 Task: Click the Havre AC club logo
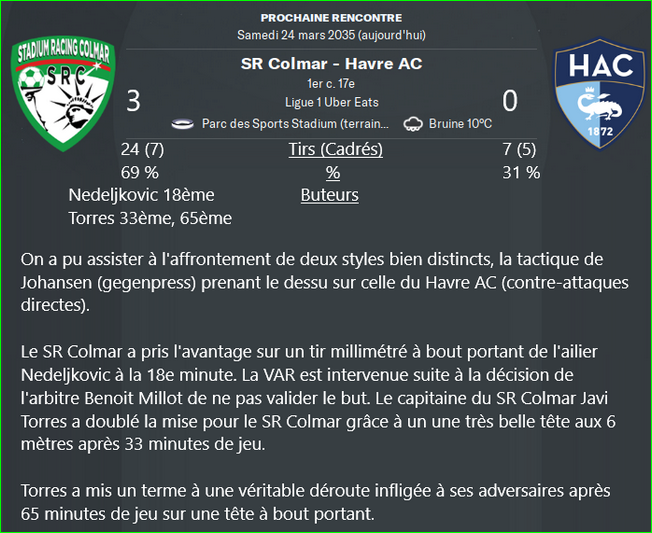(x=599, y=94)
